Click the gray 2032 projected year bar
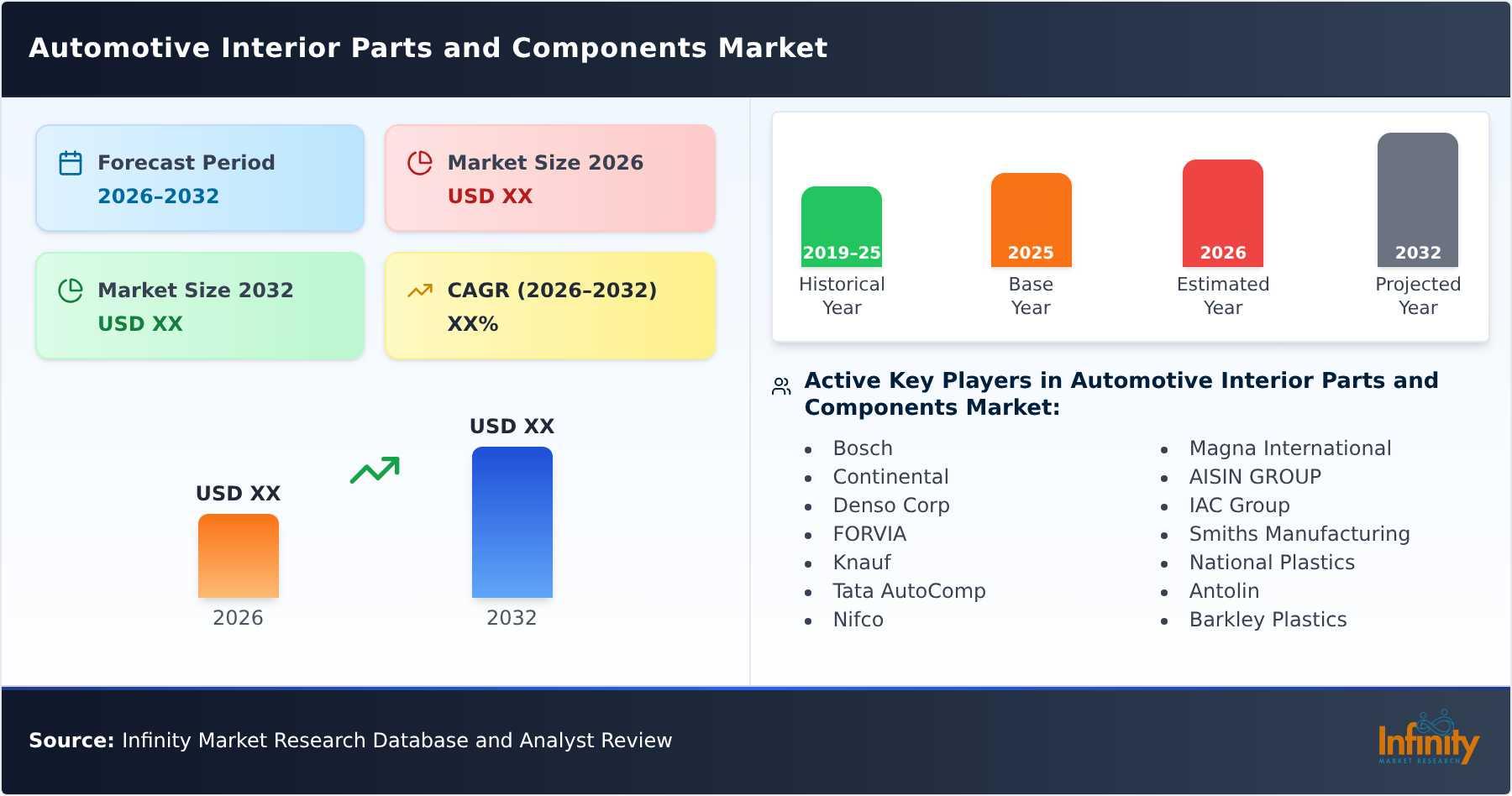The height and width of the screenshot is (796, 1512). (x=1418, y=200)
